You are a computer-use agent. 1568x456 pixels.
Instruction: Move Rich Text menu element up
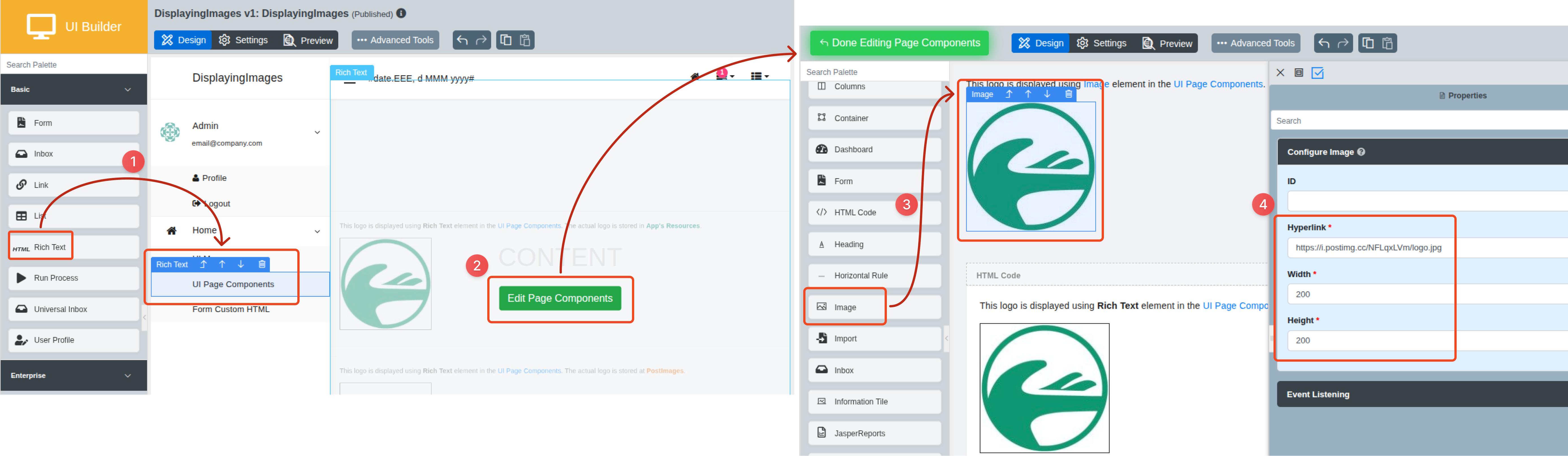[x=222, y=264]
